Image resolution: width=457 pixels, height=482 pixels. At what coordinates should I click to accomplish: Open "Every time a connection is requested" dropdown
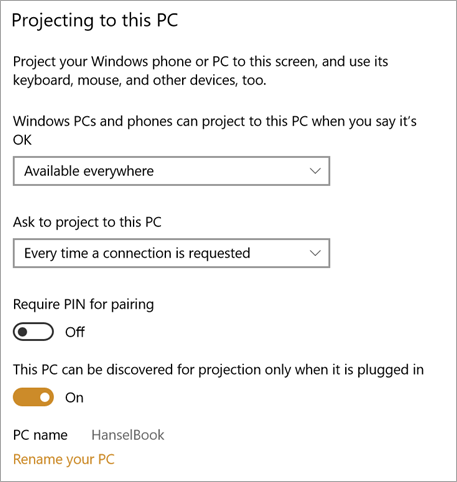click(171, 253)
